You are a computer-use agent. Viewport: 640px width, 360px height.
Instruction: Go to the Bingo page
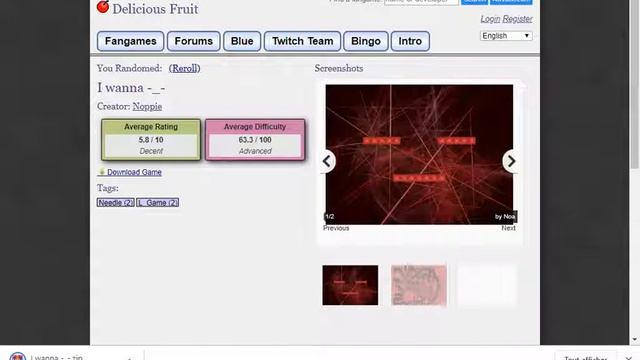point(366,41)
